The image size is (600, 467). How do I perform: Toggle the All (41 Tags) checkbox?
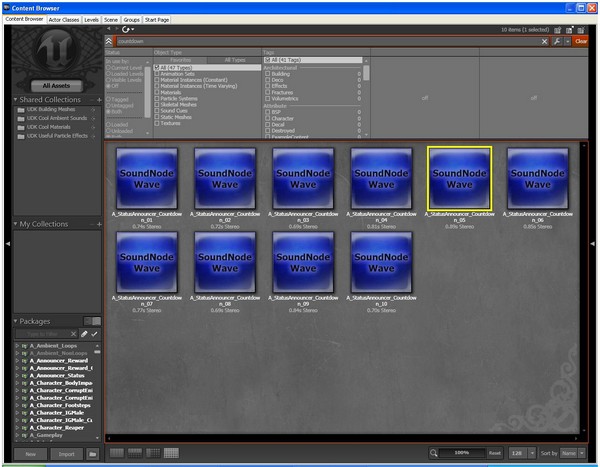click(x=267, y=60)
